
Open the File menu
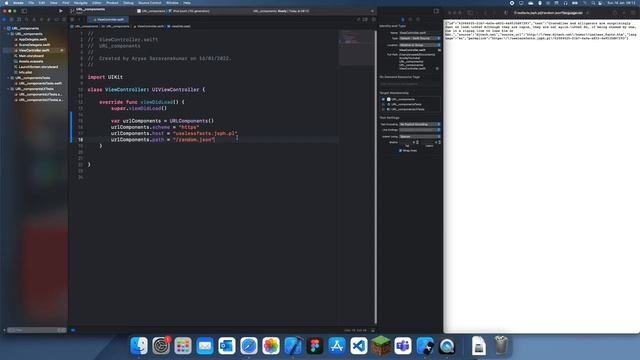[31, 3]
